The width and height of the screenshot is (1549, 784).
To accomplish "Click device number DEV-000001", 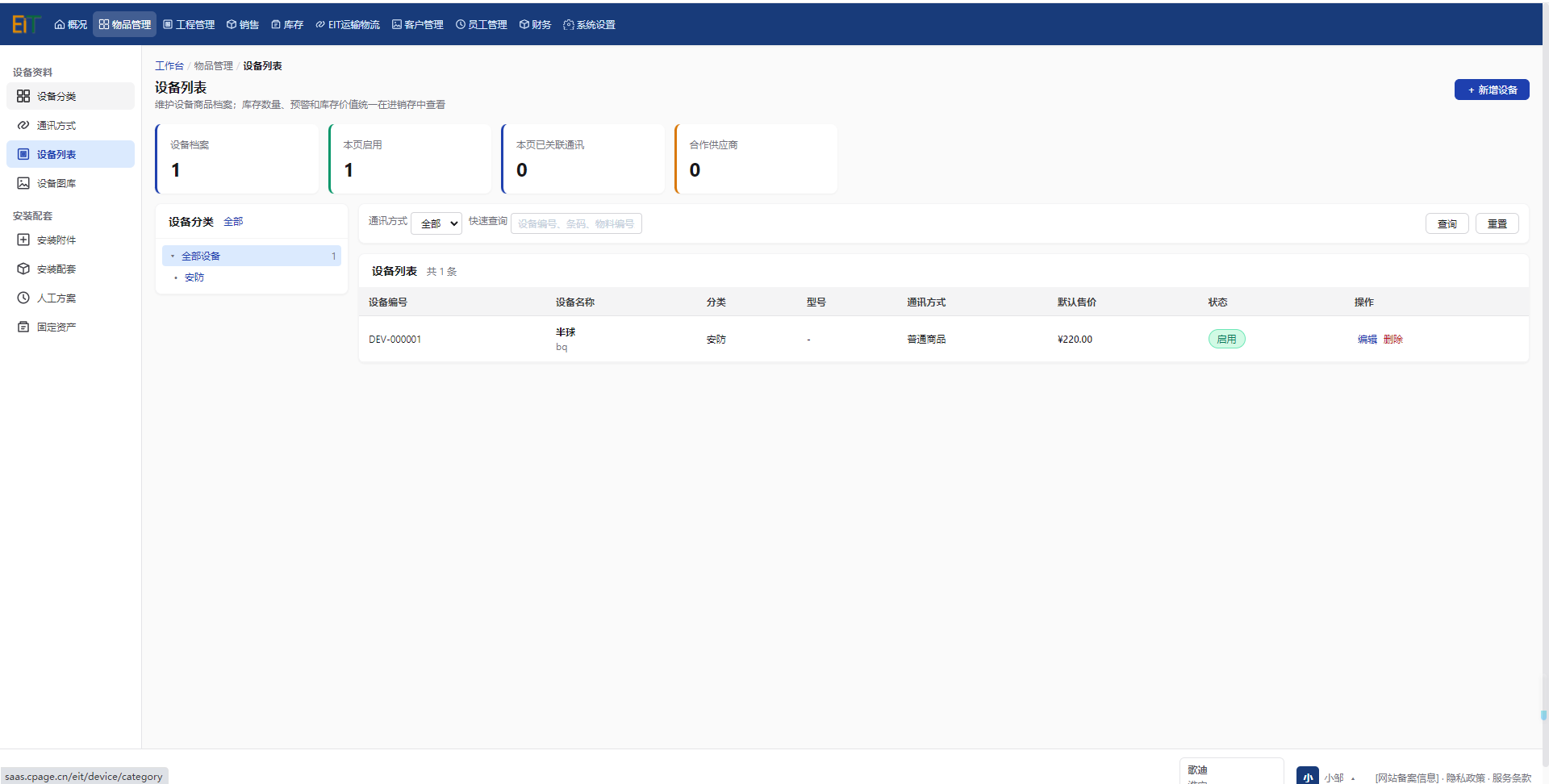I will [x=395, y=340].
